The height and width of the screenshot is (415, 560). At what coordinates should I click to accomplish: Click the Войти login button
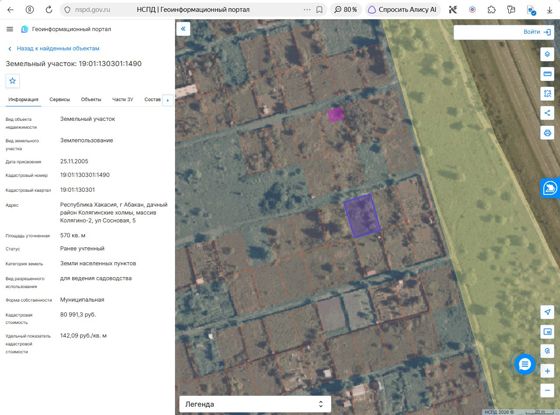[537, 32]
